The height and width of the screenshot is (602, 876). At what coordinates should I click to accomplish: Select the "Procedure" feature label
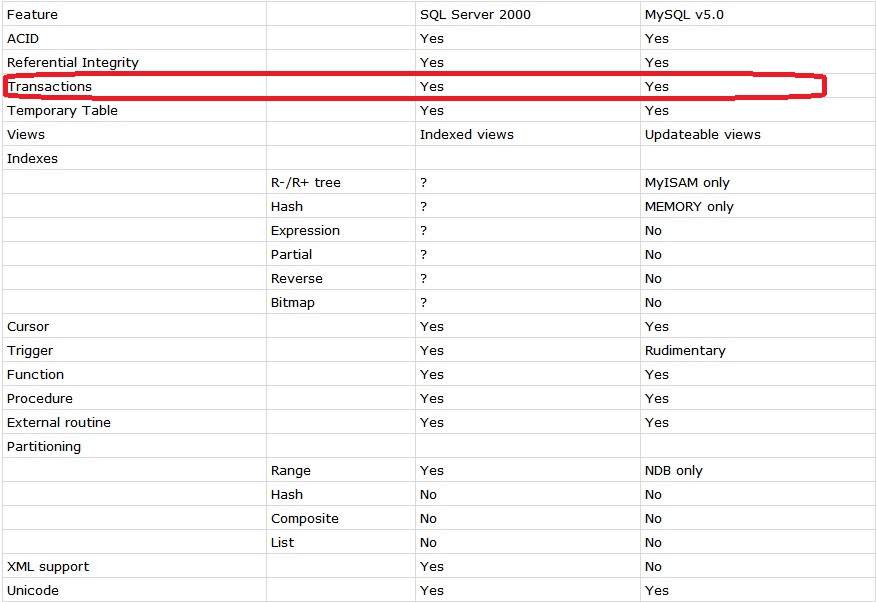(x=40, y=399)
